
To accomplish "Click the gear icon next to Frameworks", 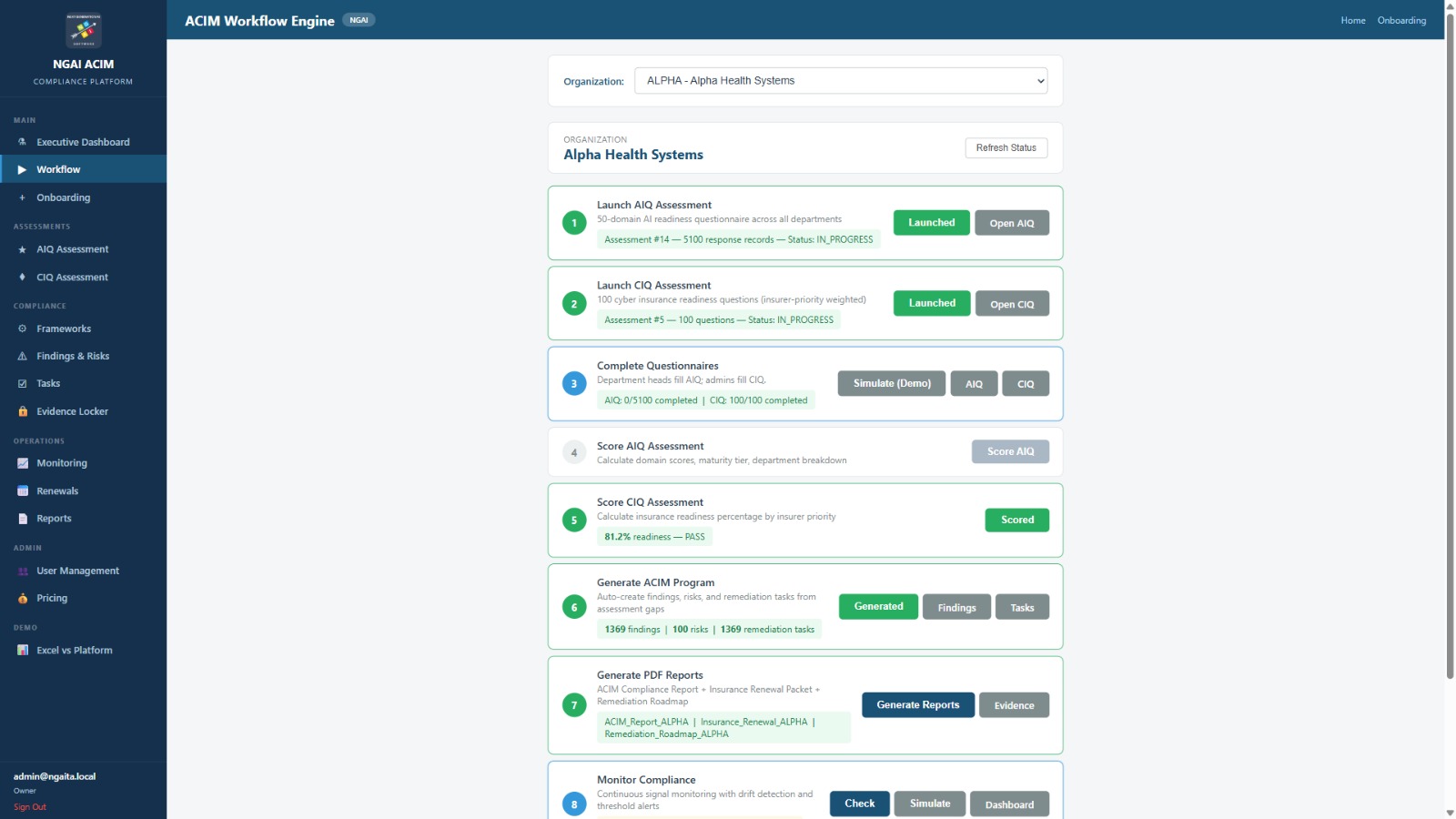I will (23, 329).
